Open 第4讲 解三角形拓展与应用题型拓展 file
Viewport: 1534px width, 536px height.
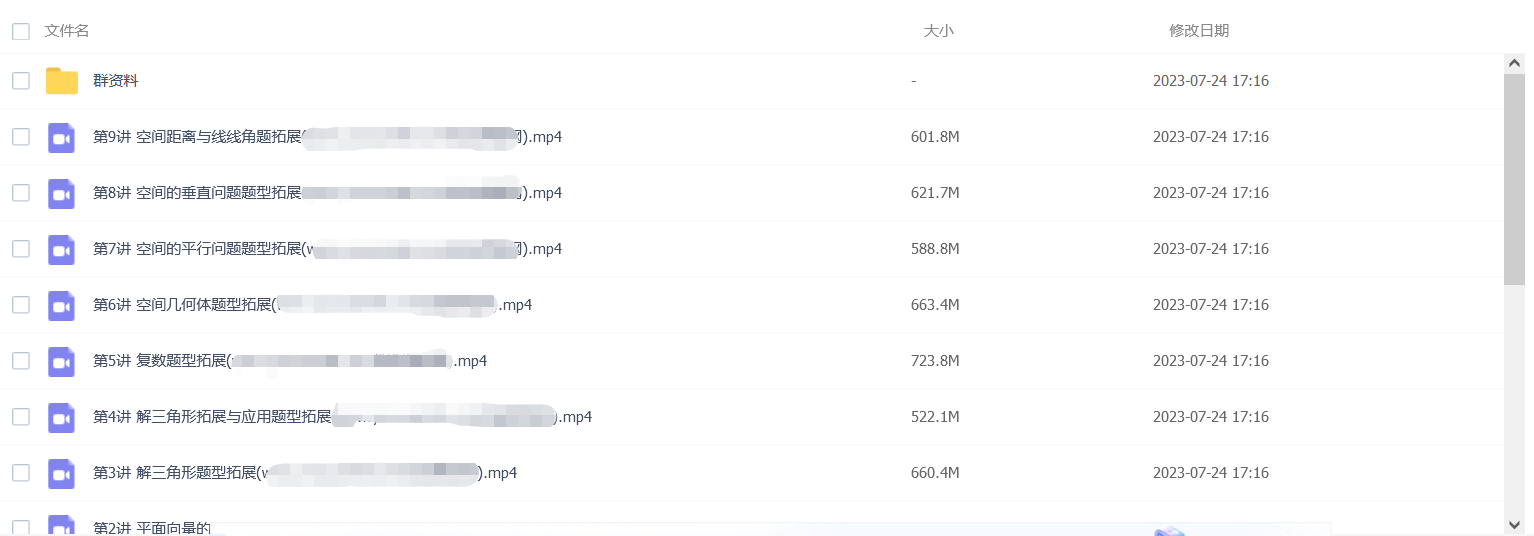[x=342, y=417]
